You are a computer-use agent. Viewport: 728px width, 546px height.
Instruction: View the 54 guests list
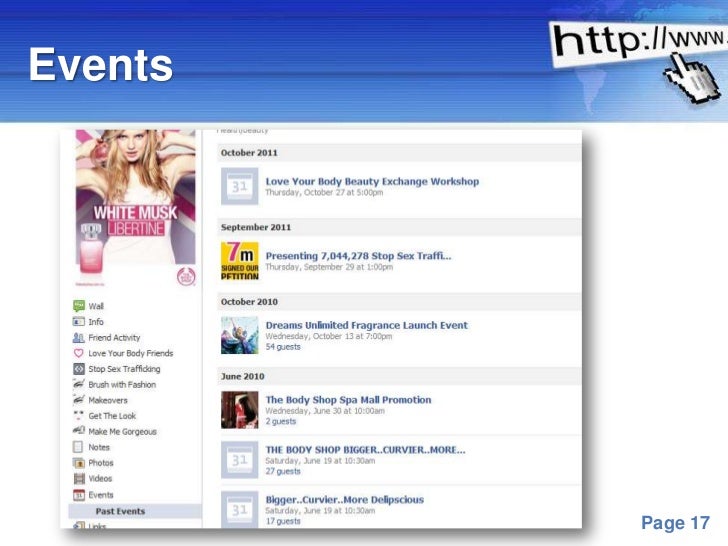point(283,347)
